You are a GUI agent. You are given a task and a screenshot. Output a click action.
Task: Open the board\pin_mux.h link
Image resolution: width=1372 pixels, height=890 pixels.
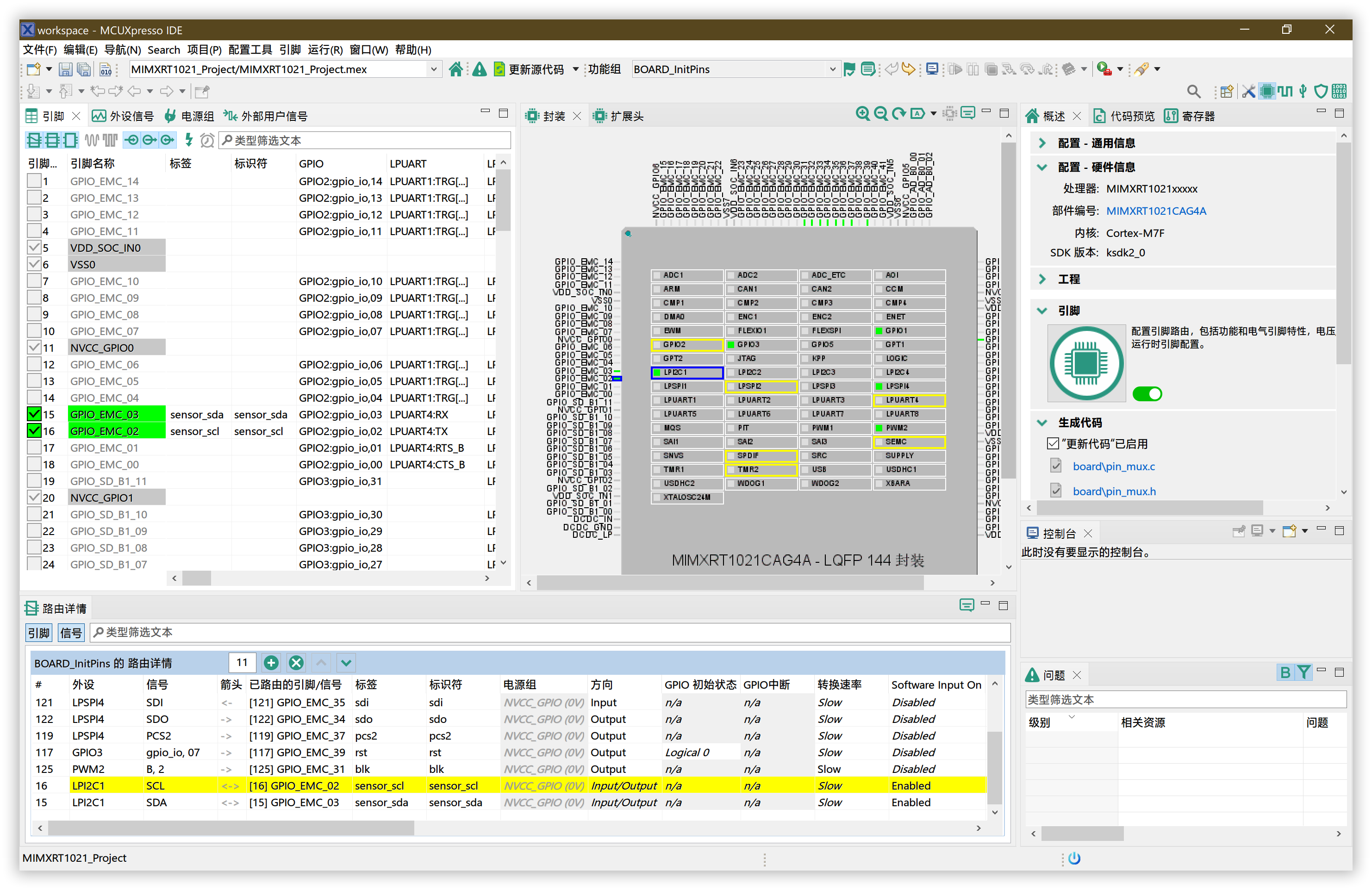(x=1114, y=491)
